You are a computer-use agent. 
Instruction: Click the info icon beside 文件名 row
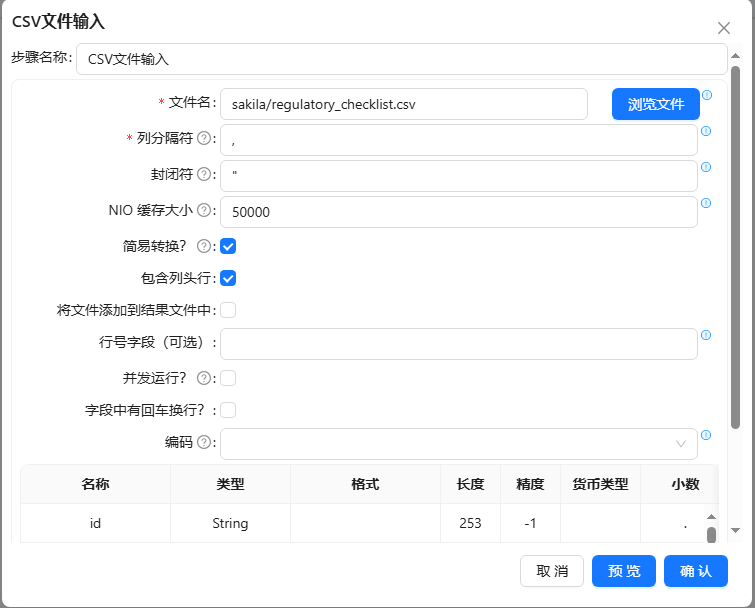(706, 96)
